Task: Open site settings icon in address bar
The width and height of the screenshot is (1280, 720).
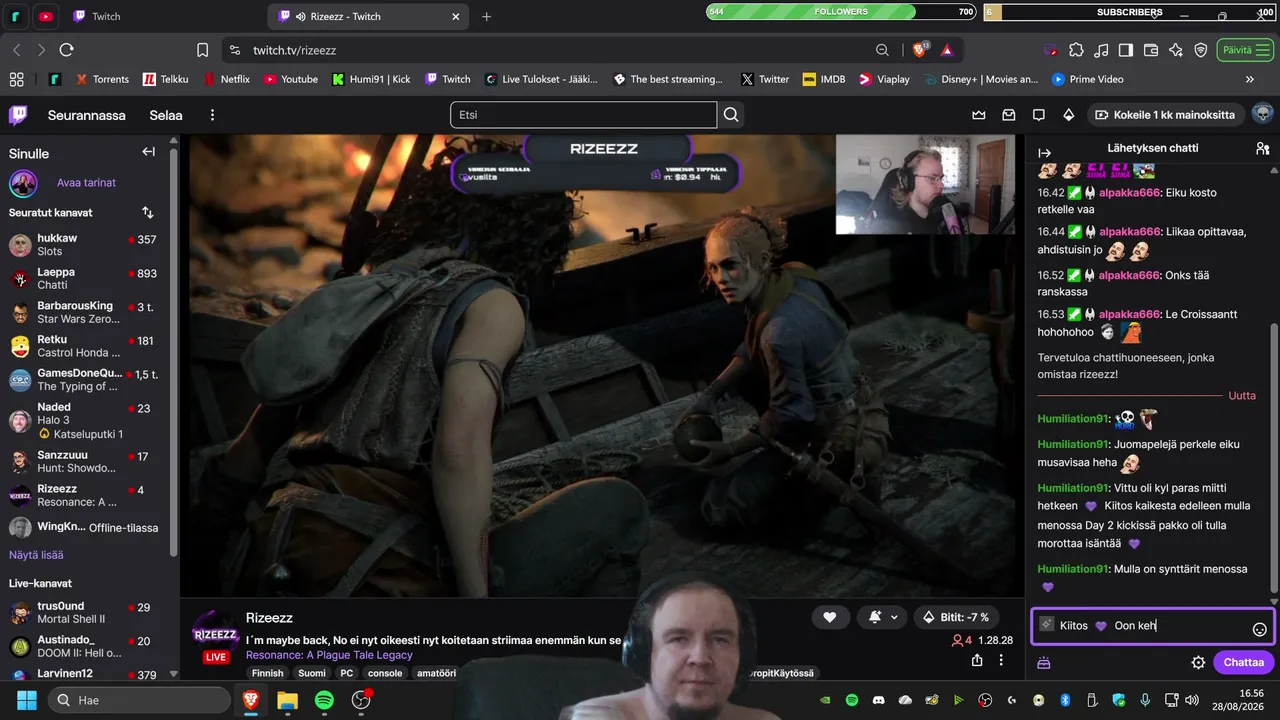Action: [234, 50]
